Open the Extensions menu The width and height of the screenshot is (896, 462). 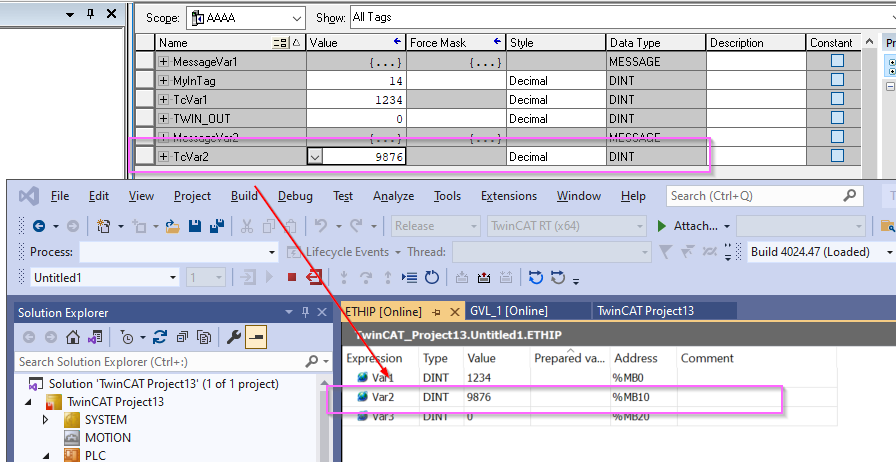click(x=509, y=196)
